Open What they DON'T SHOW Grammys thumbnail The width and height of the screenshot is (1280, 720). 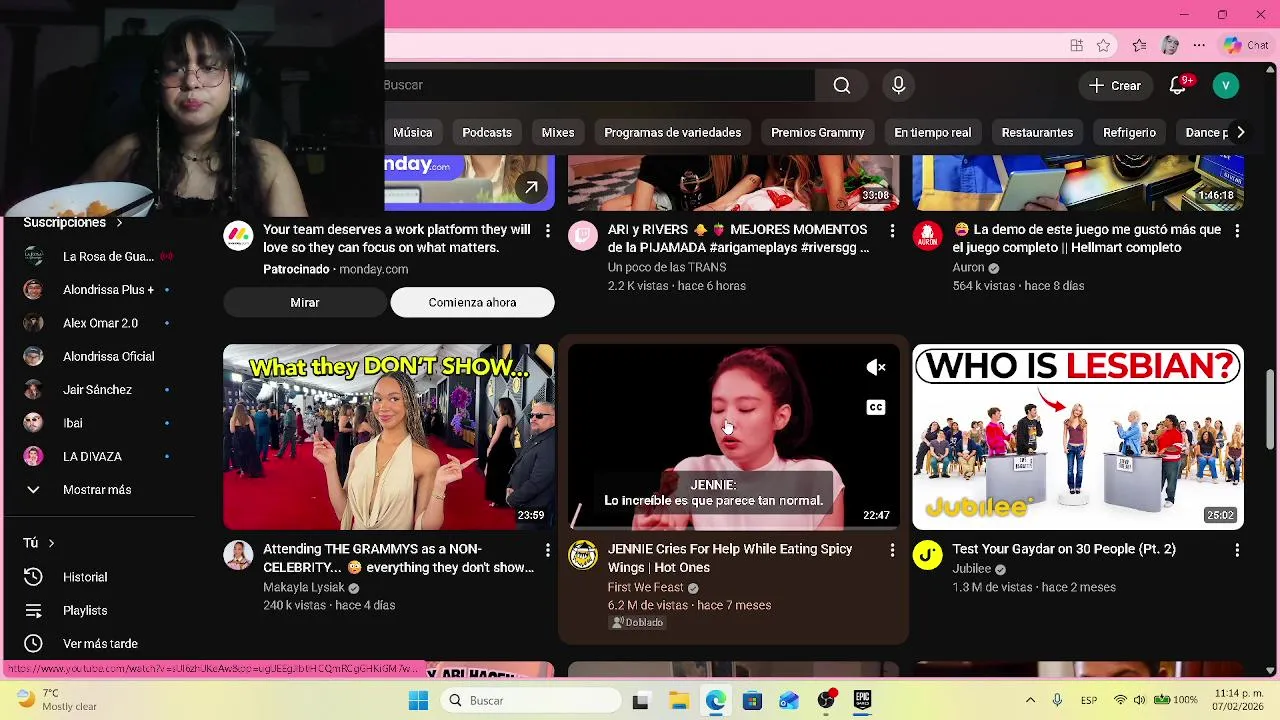(388, 437)
